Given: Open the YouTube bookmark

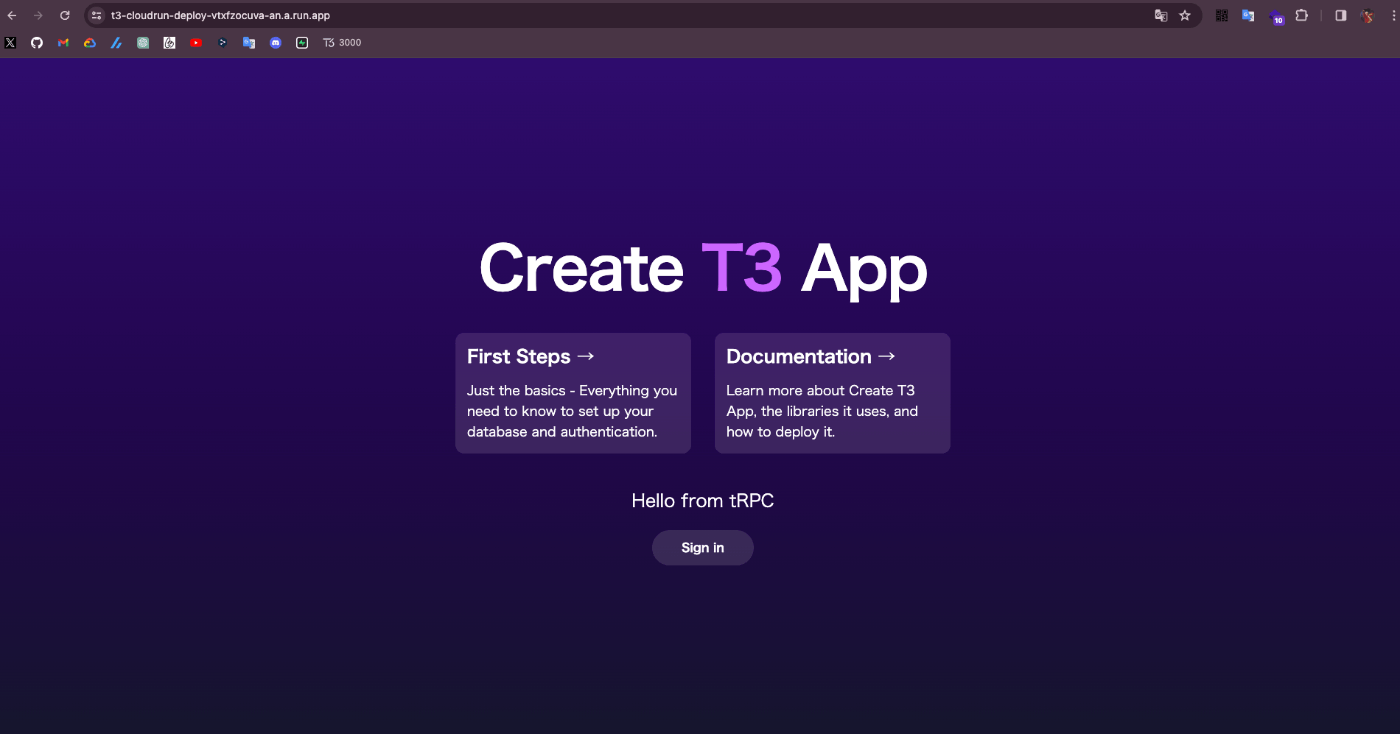Looking at the screenshot, I should (x=196, y=43).
